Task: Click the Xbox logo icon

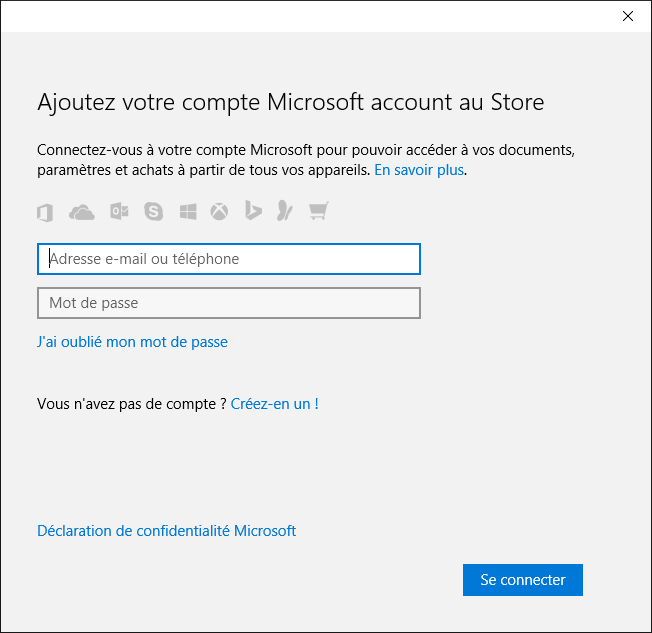Action: [219, 212]
